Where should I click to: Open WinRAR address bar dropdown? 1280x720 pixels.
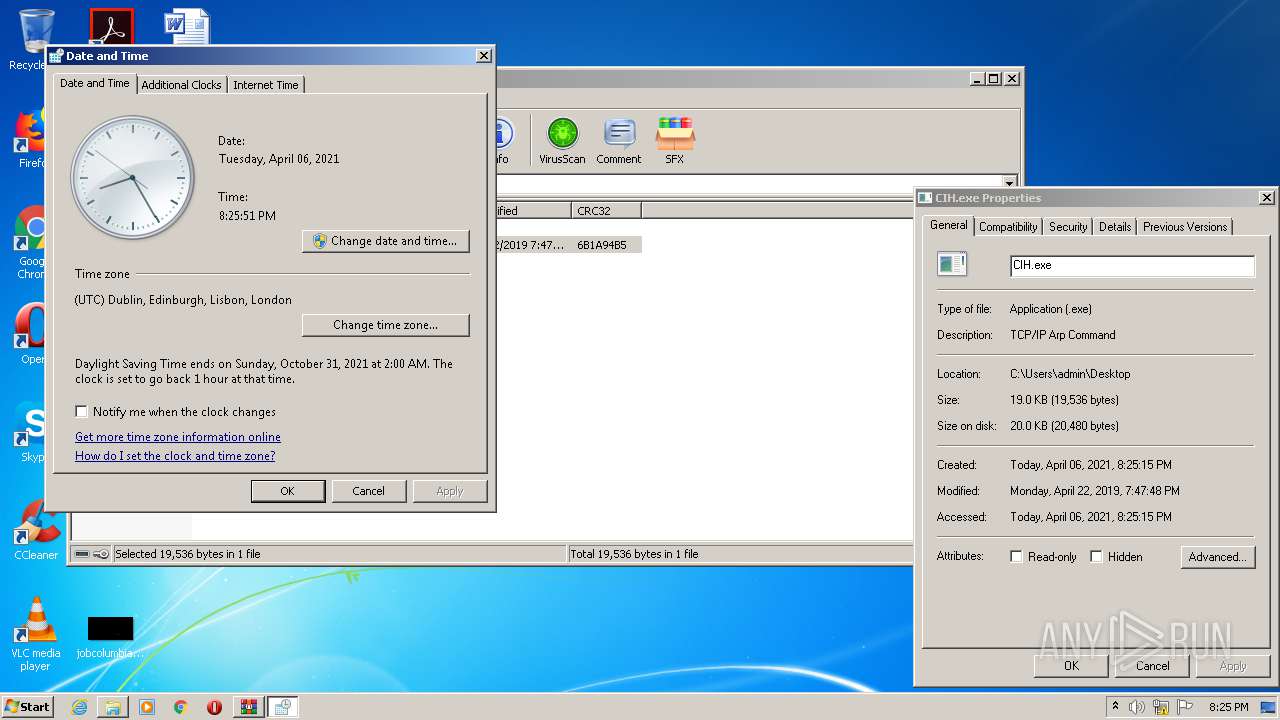(x=1009, y=183)
